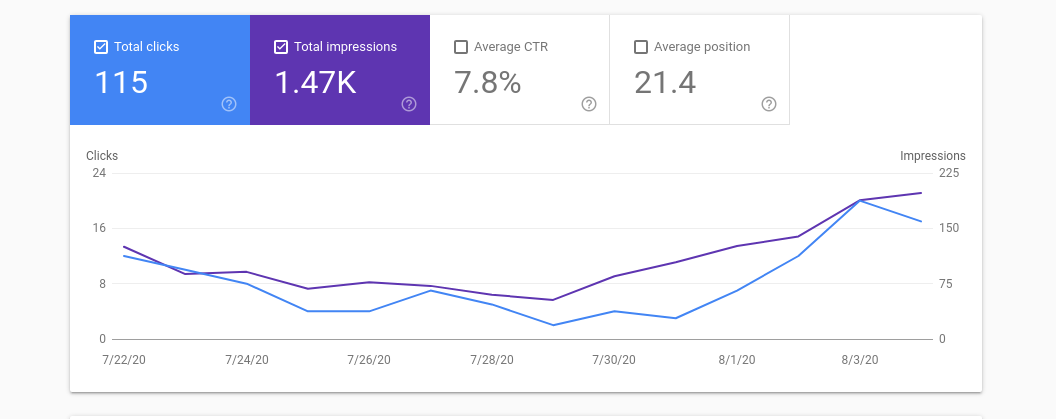The width and height of the screenshot is (1056, 419).
Task: Open help icon on Total impressions card
Action: (409, 104)
